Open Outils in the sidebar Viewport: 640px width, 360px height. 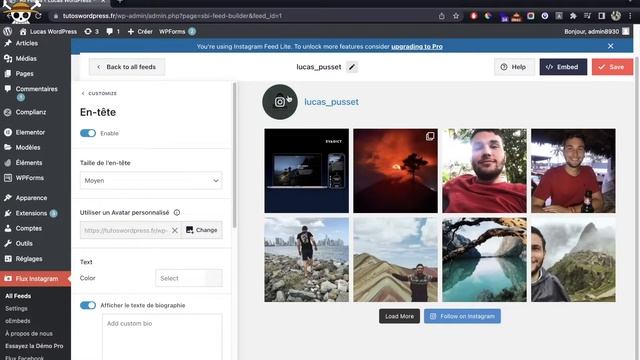tap(24, 243)
